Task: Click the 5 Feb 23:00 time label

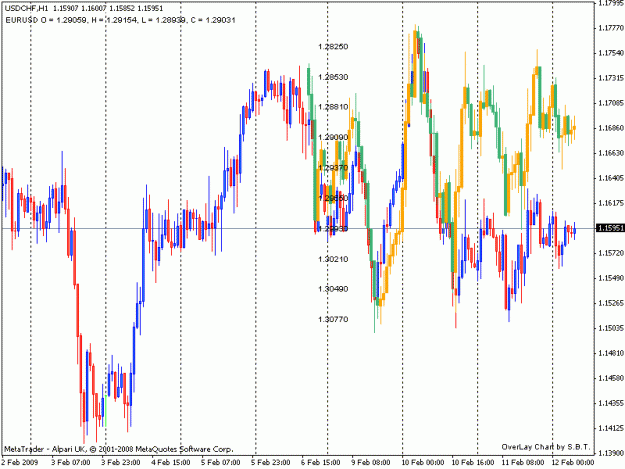Action: click(x=271, y=463)
